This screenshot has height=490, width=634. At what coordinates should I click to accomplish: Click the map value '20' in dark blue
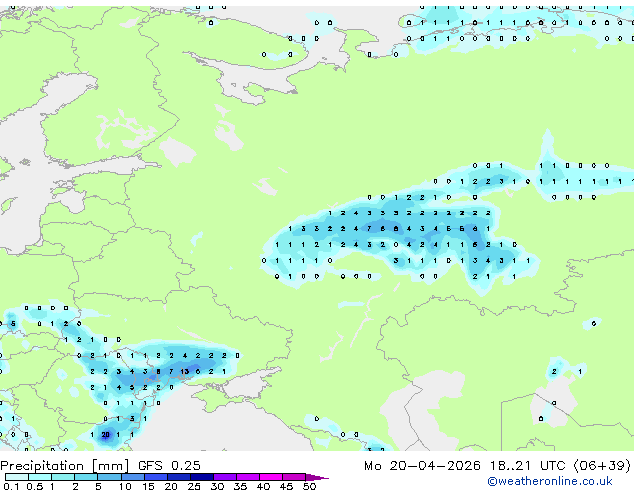105,435
